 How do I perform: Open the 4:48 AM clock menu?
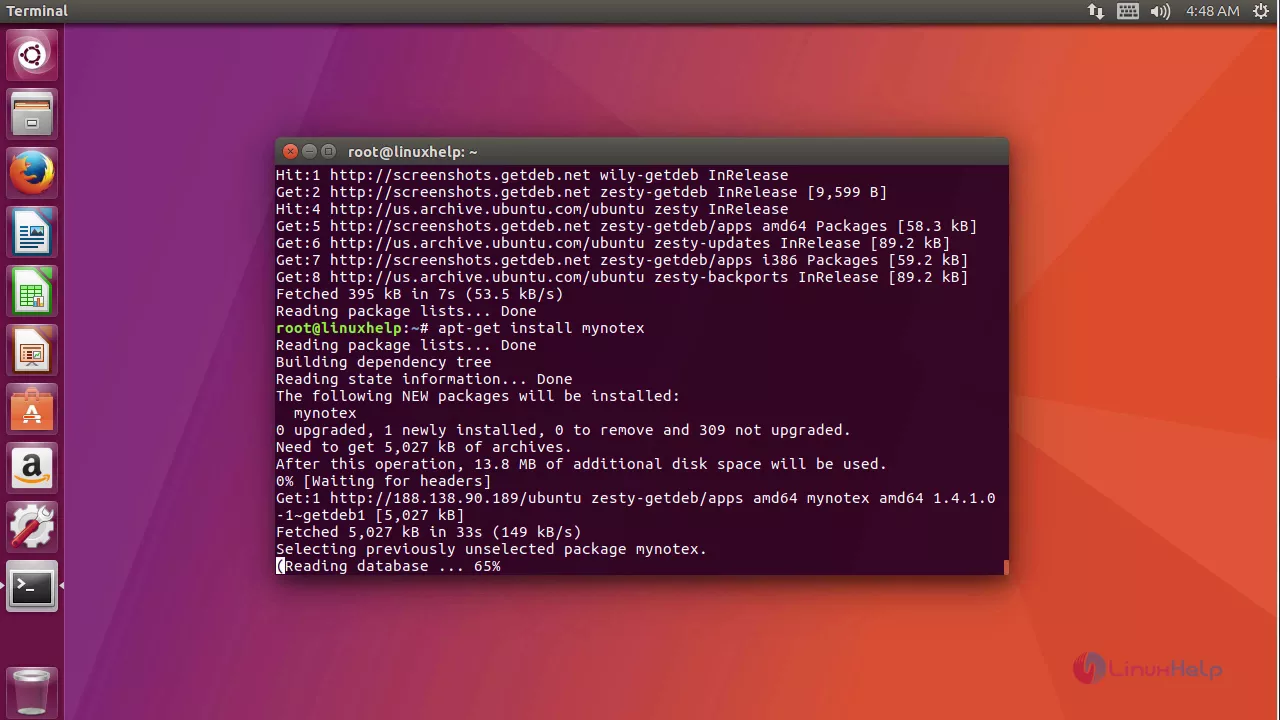point(1213,11)
